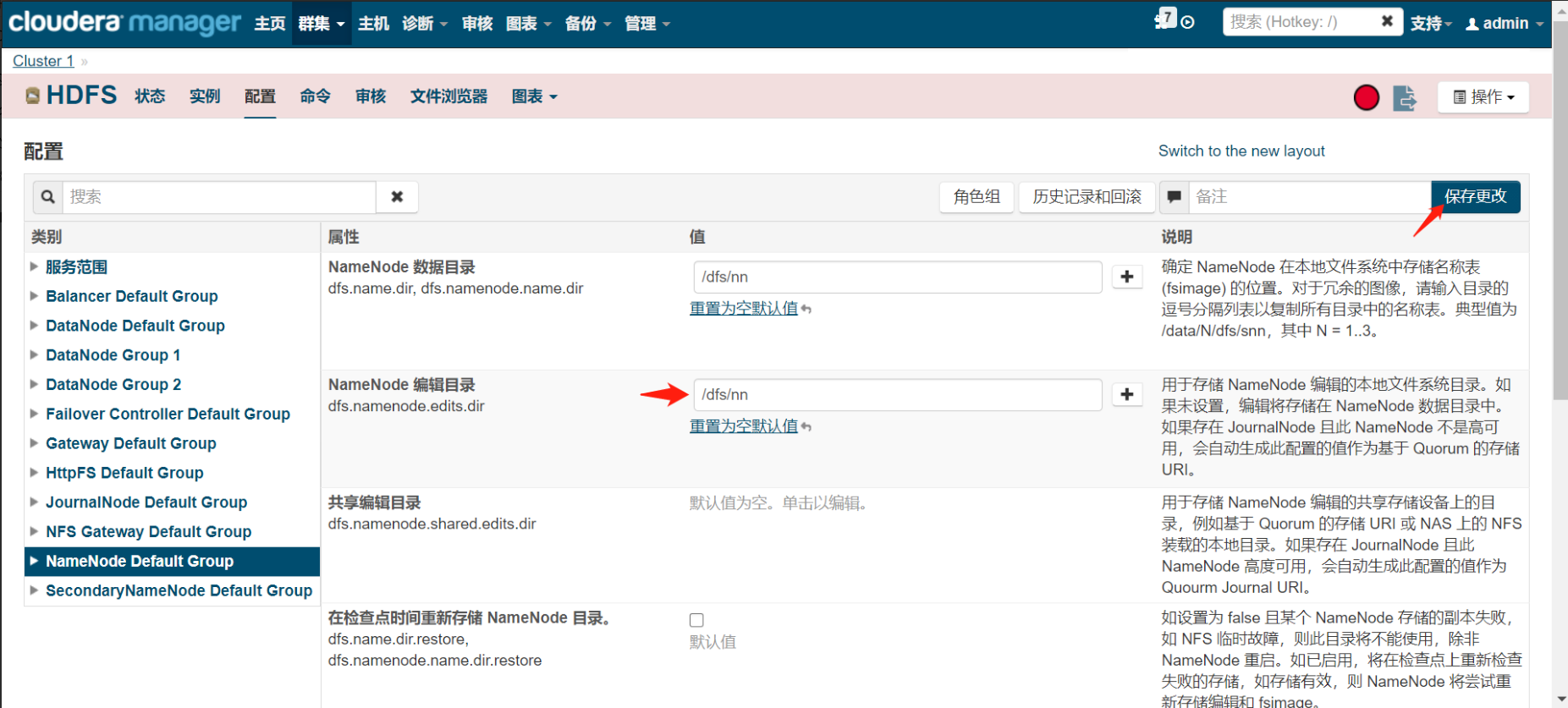The height and width of the screenshot is (708, 1568).
Task: Click the client configuration download icon
Action: 1405,97
